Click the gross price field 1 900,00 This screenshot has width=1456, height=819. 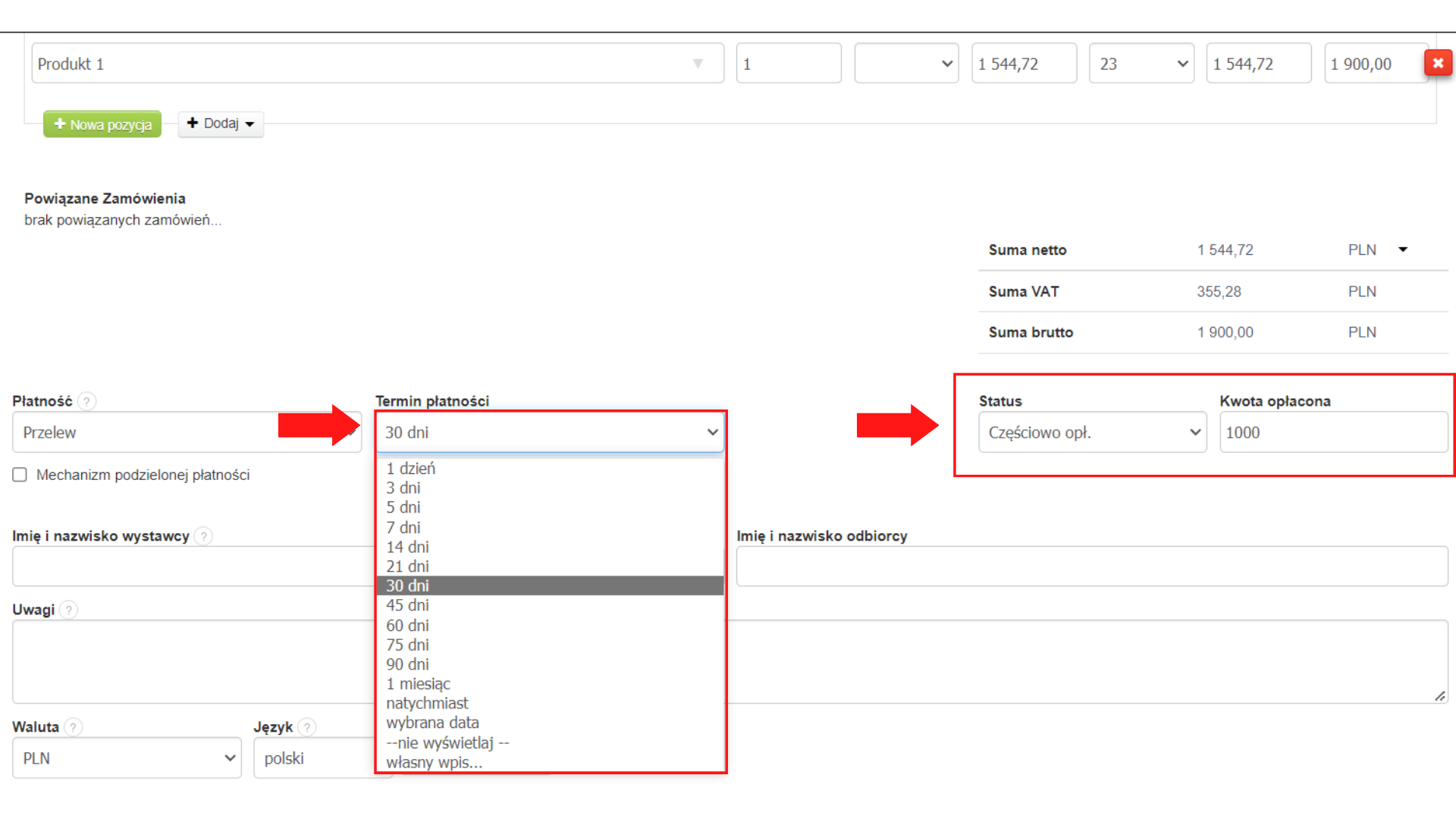click(1376, 63)
